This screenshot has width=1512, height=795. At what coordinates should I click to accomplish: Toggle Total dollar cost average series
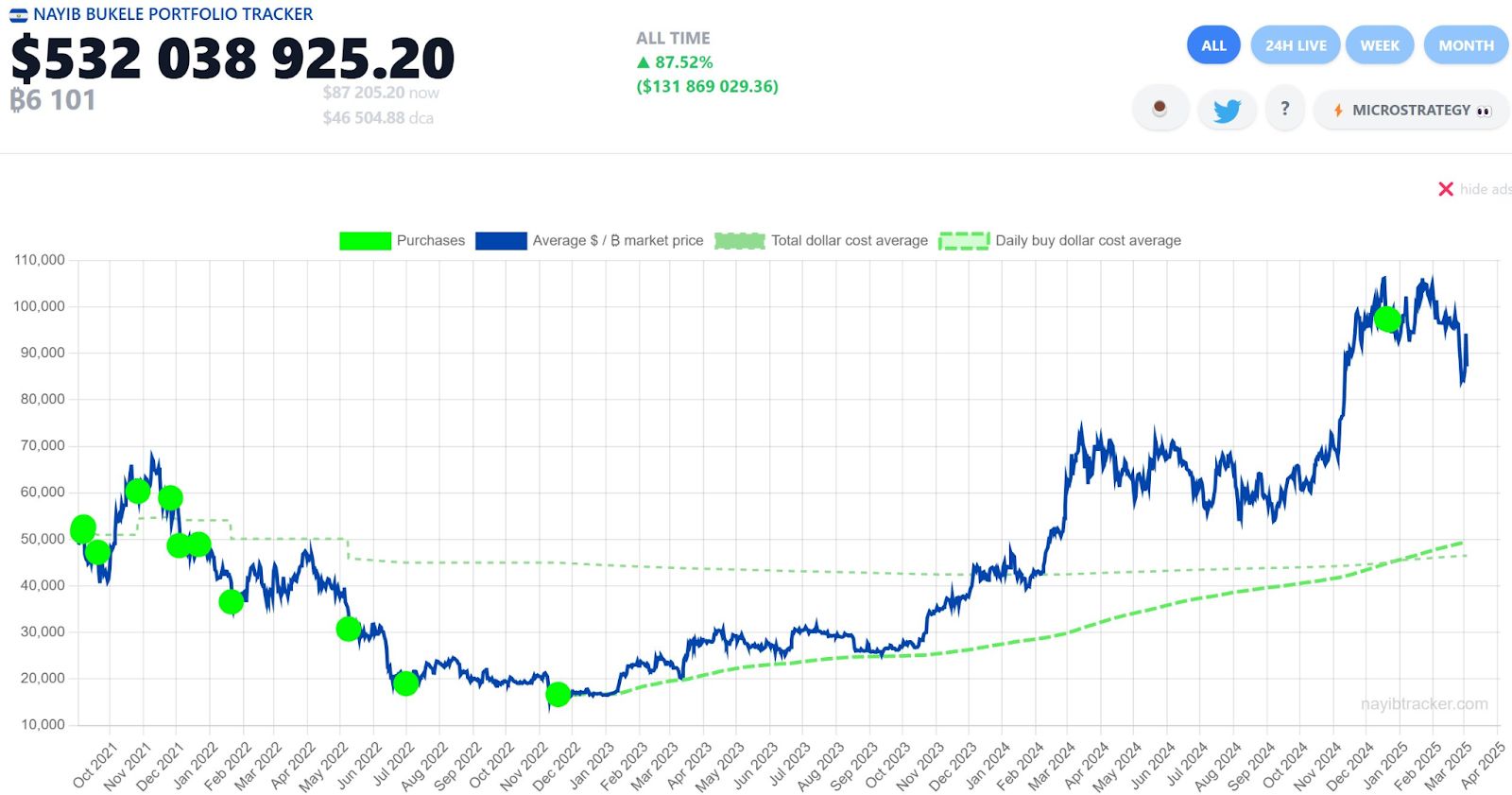click(x=821, y=240)
